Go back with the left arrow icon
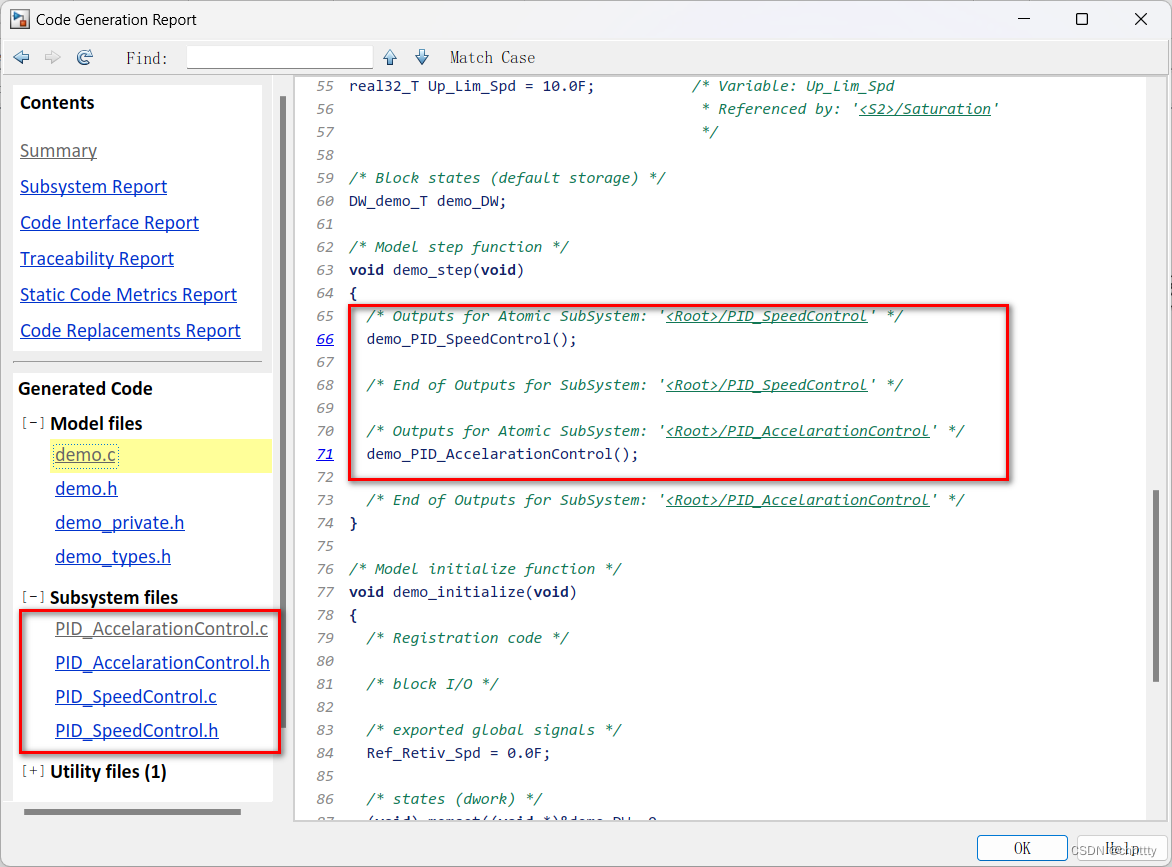Image resolution: width=1172 pixels, height=867 pixels. [22, 58]
